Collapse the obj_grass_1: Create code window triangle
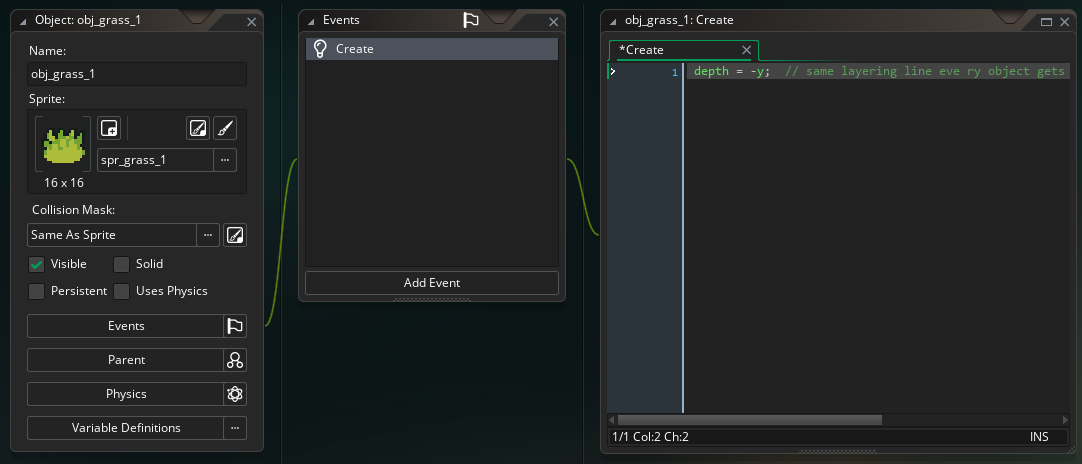 pyautogui.click(x=613, y=21)
